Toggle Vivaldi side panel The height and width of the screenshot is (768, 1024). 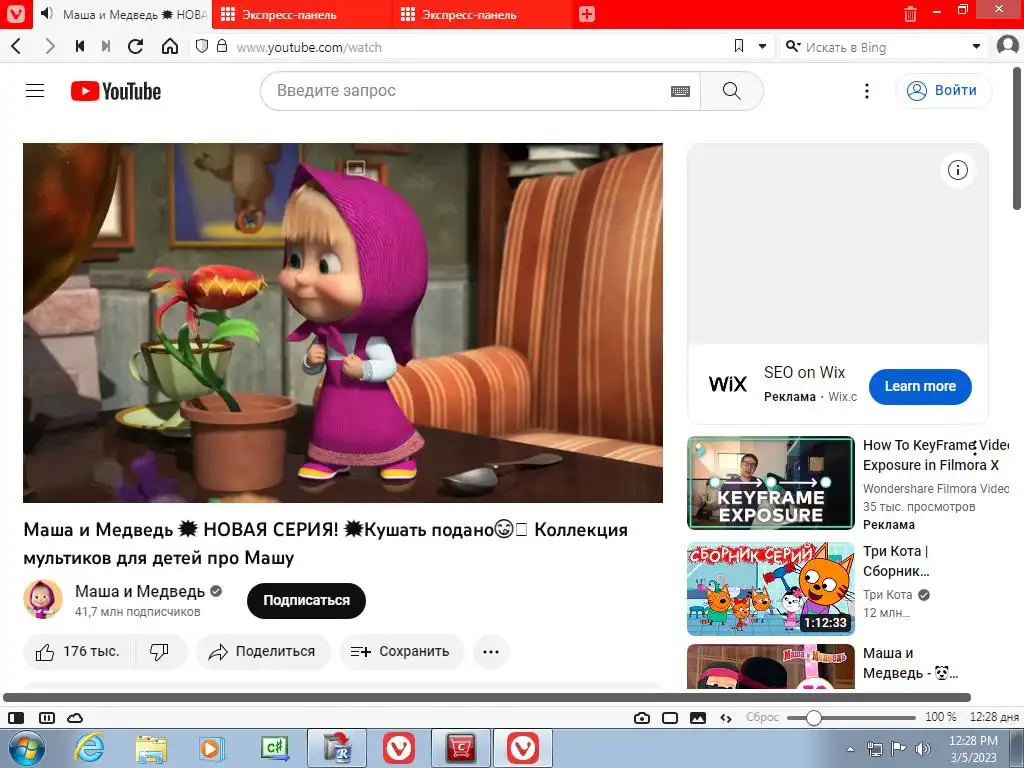tap(16, 718)
